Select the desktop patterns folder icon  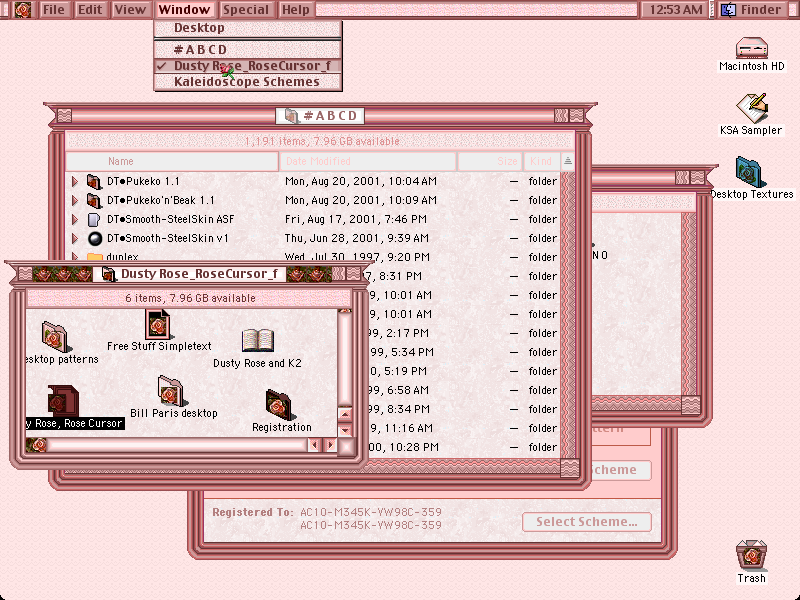[55, 336]
